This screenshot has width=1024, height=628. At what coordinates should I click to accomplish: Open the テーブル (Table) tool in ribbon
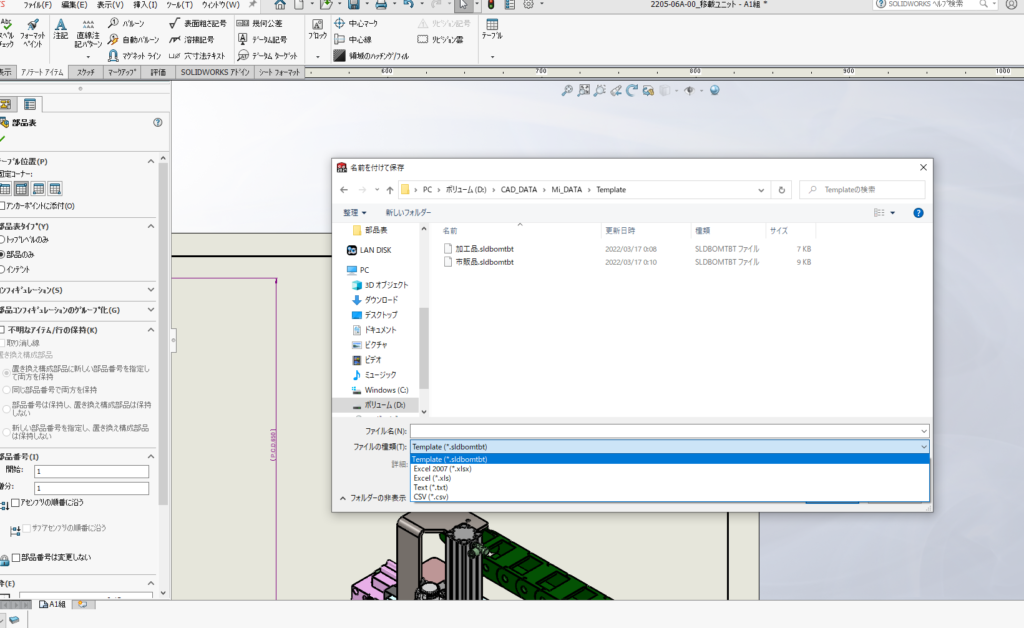coord(492,28)
